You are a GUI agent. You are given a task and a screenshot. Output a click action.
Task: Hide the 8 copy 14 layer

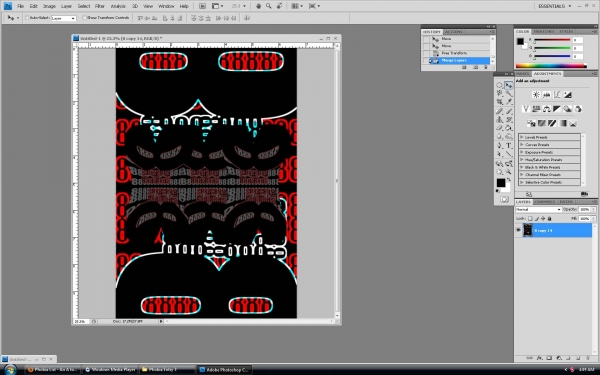[x=518, y=230]
